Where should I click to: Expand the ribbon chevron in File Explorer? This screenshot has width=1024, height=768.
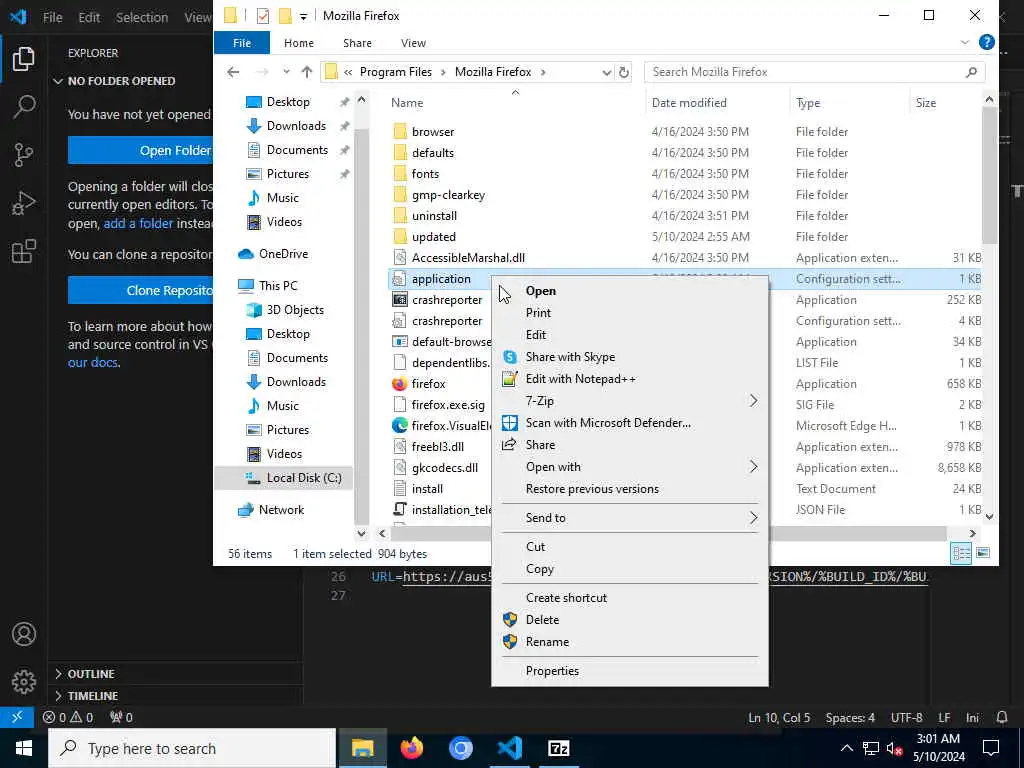point(965,42)
